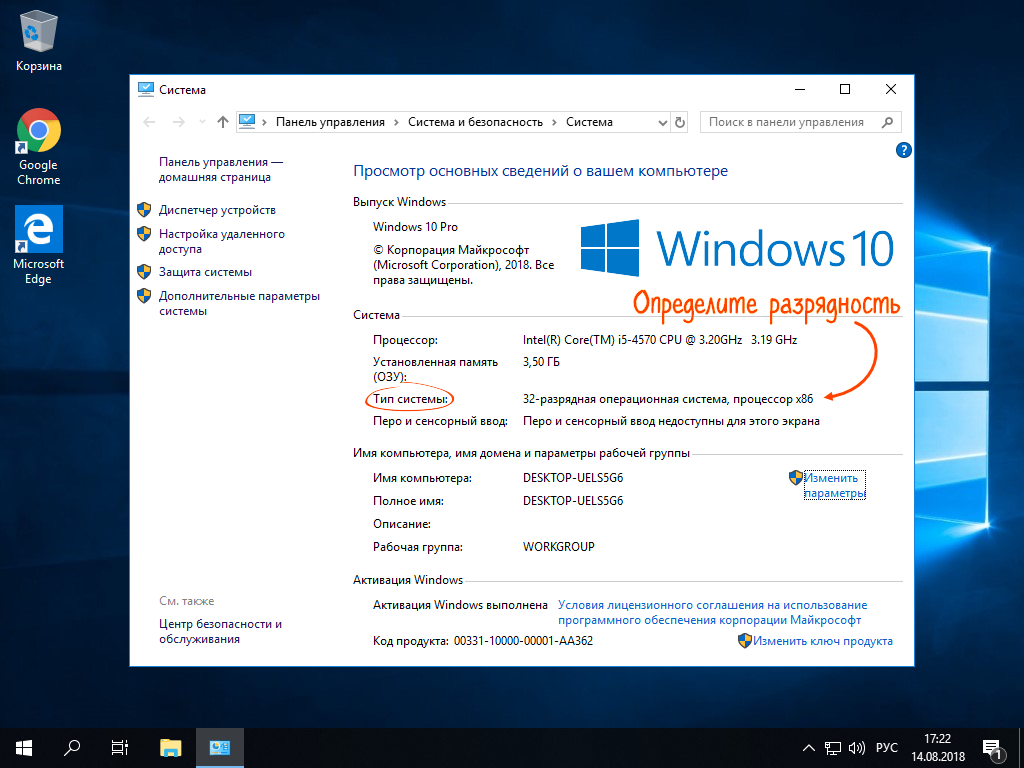Viewport: 1024px width, 768px height.
Task: Open Защита системы link
Action: coord(206,272)
